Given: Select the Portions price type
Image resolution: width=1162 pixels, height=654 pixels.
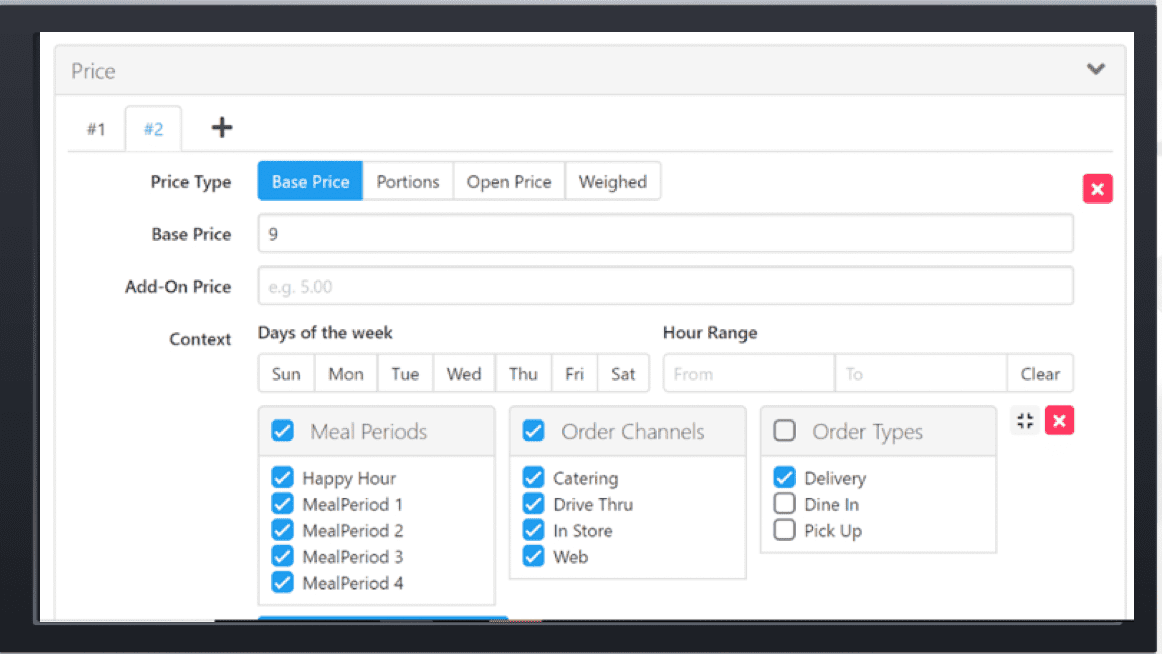Looking at the screenshot, I should tap(408, 181).
